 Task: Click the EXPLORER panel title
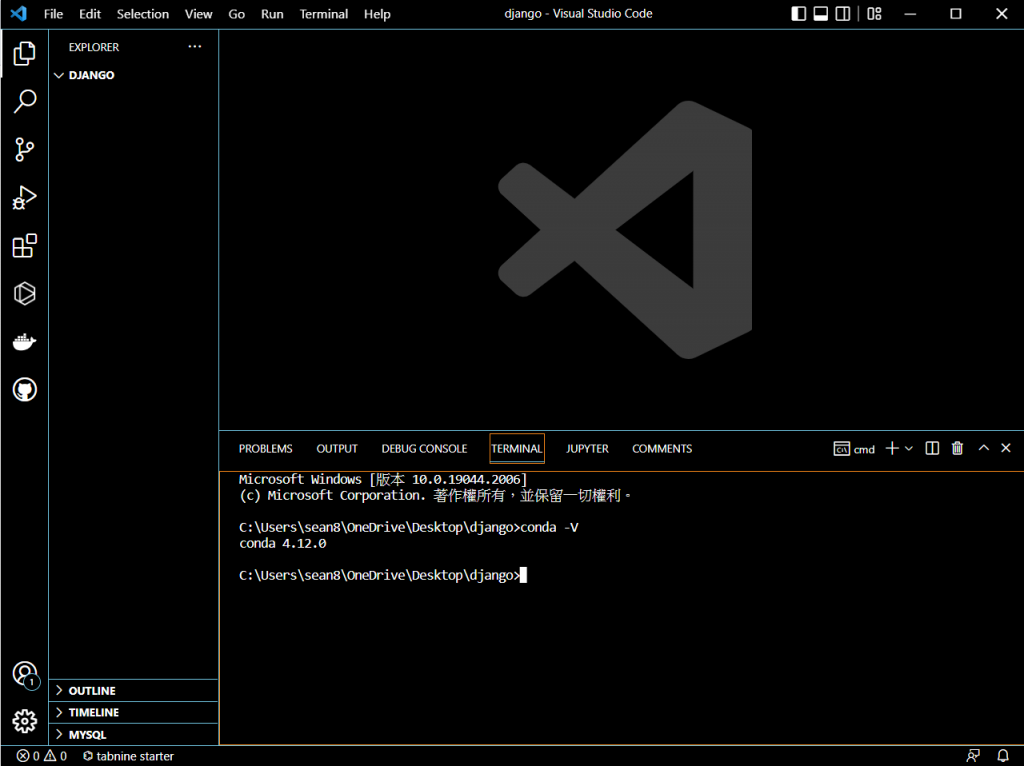tap(94, 47)
